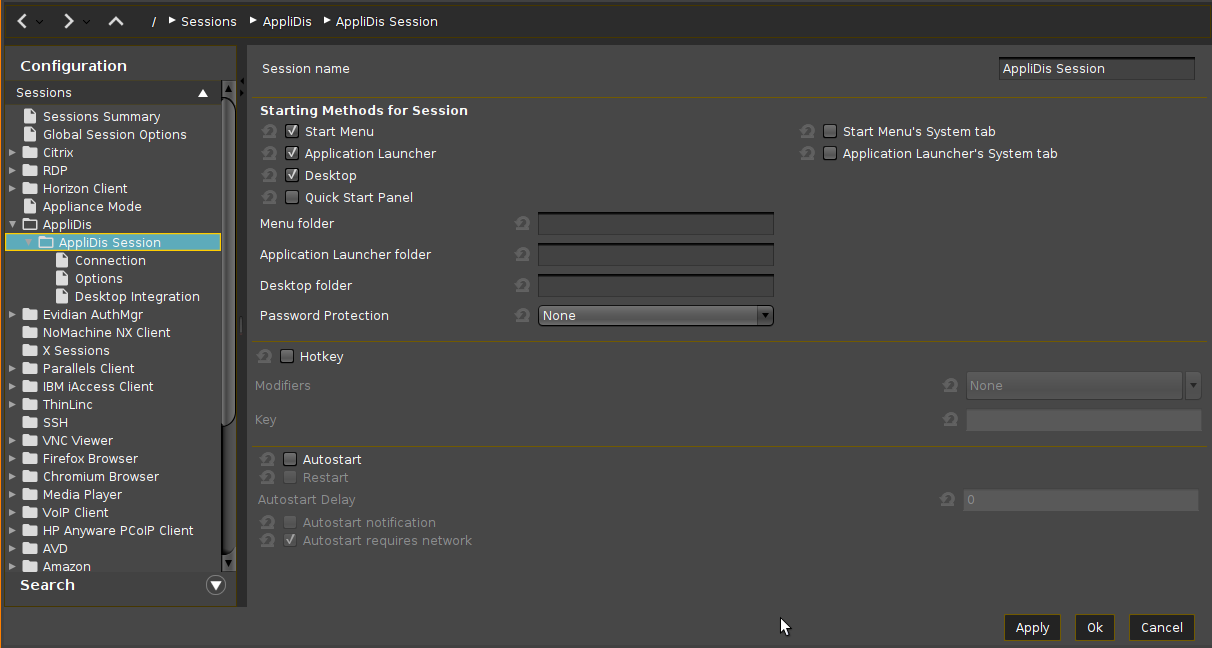Image resolution: width=1212 pixels, height=648 pixels.
Task: Click reset icon next to Menu folder field
Action: pyautogui.click(x=522, y=224)
